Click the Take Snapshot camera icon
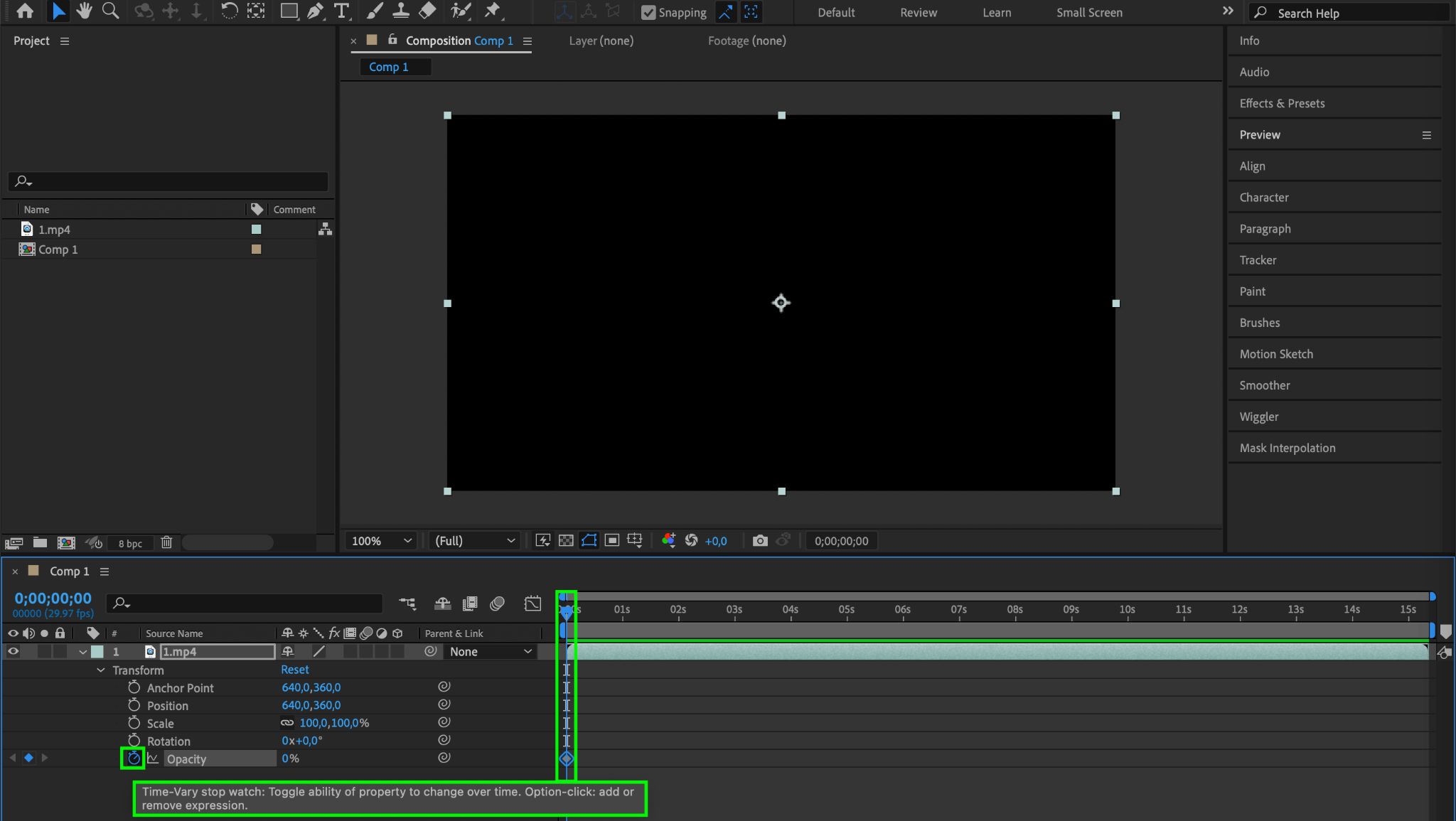 [x=760, y=541]
